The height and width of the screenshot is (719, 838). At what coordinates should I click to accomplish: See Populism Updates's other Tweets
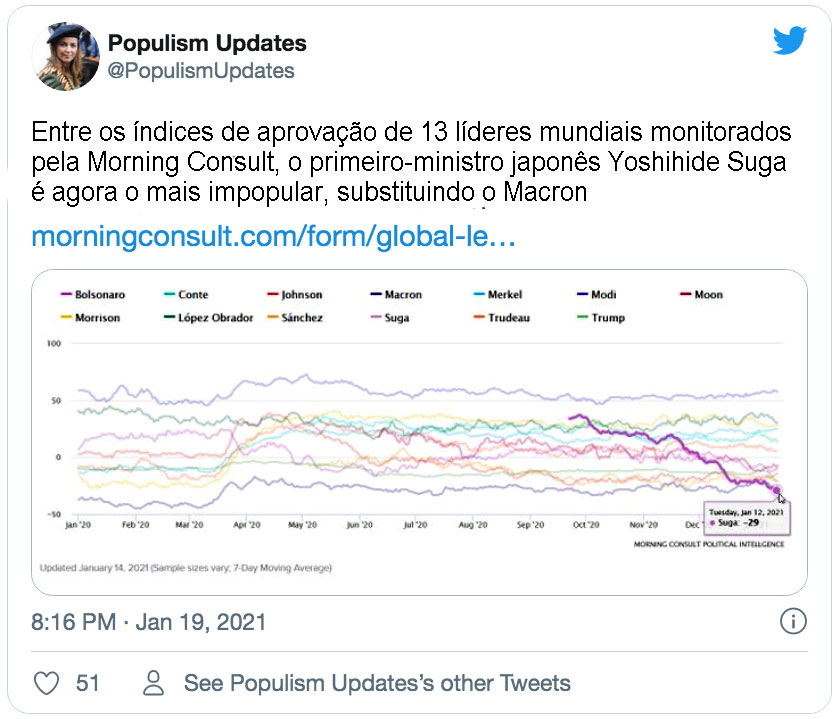pyautogui.click(x=377, y=683)
